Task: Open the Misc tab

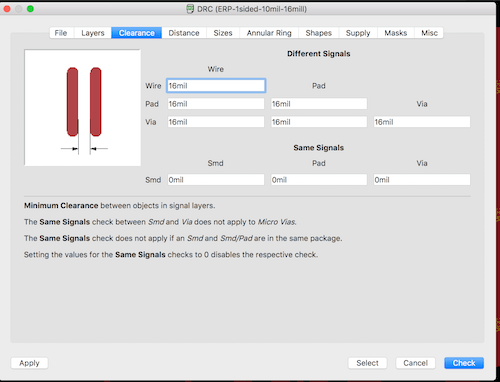Action: point(429,33)
